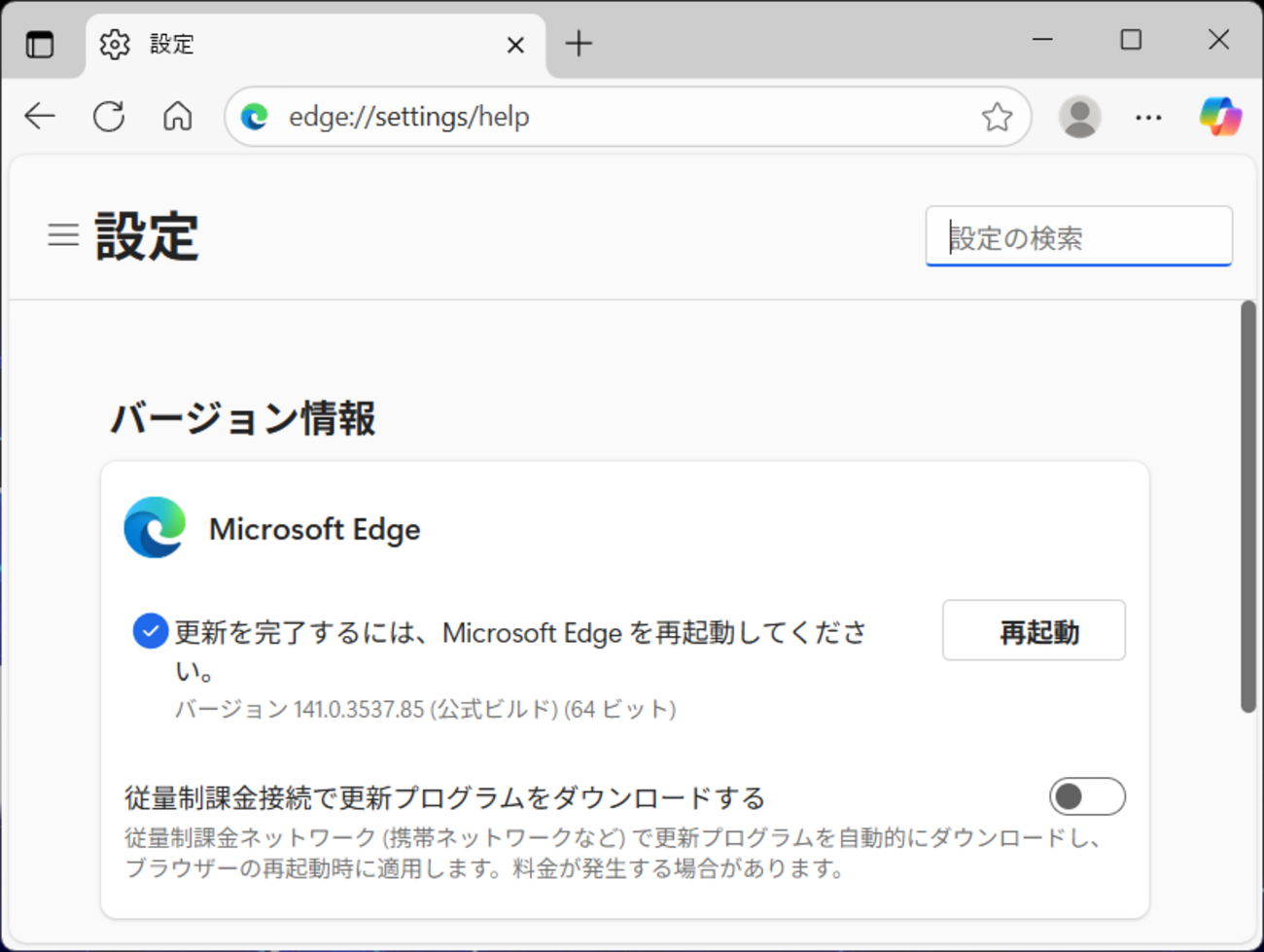The height and width of the screenshot is (952, 1264).
Task: Open the Settings and more menu
Action: [x=1148, y=117]
